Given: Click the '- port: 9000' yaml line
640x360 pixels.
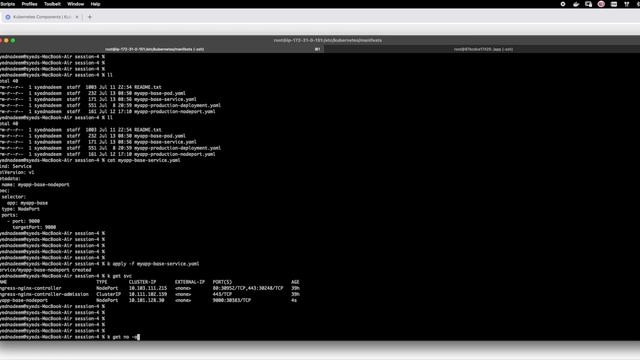Looking at the screenshot, I should click(x=23, y=221).
